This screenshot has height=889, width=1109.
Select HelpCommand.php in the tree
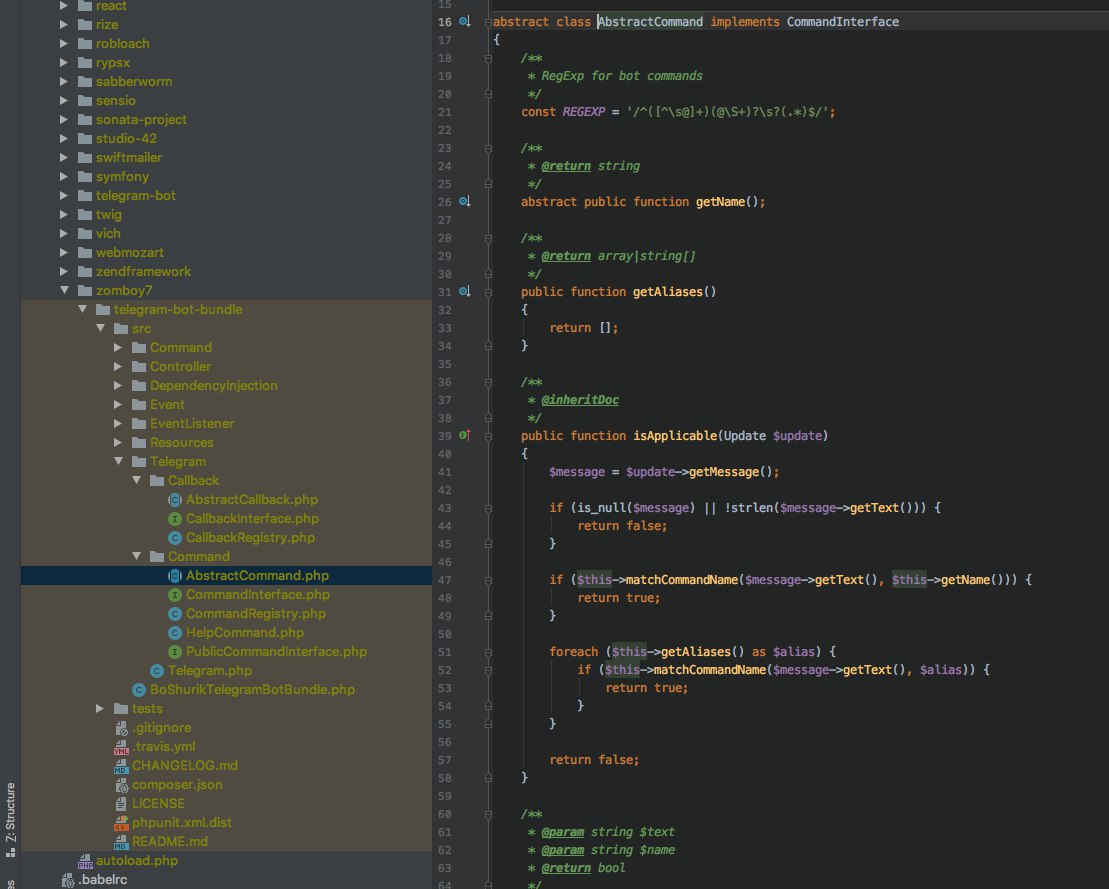tap(226, 633)
